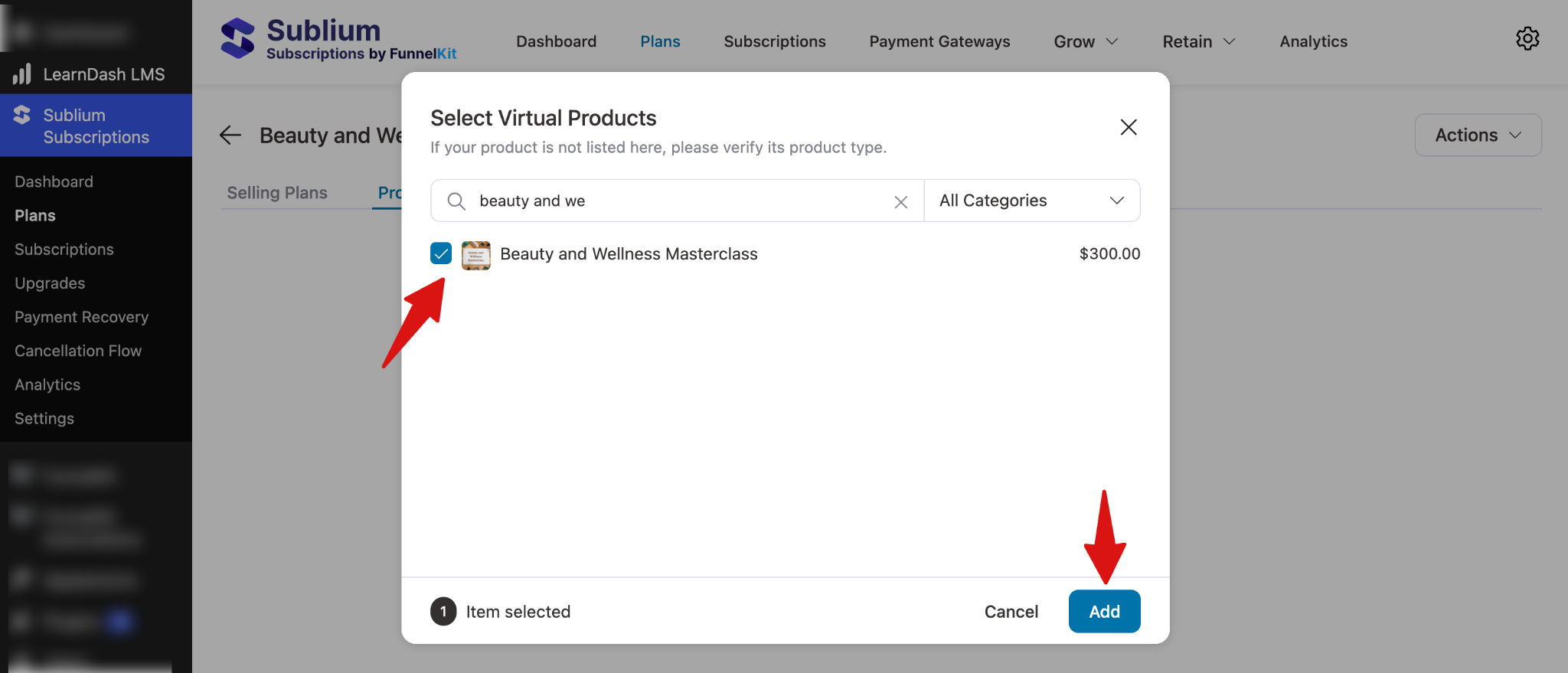1568x673 pixels.
Task: Open Dashboard in the top navigation
Action: coord(557,41)
